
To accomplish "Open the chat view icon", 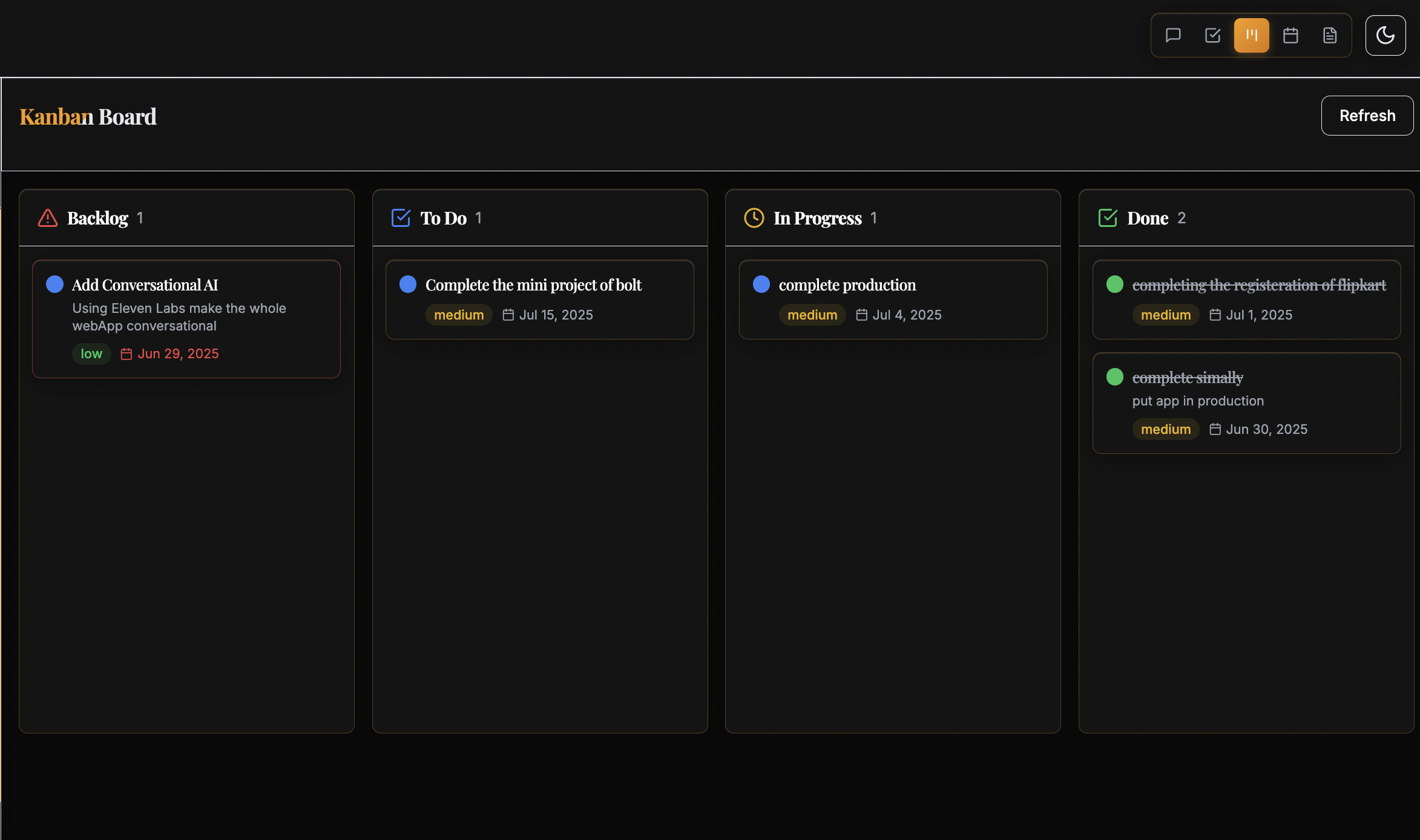I will point(1173,35).
